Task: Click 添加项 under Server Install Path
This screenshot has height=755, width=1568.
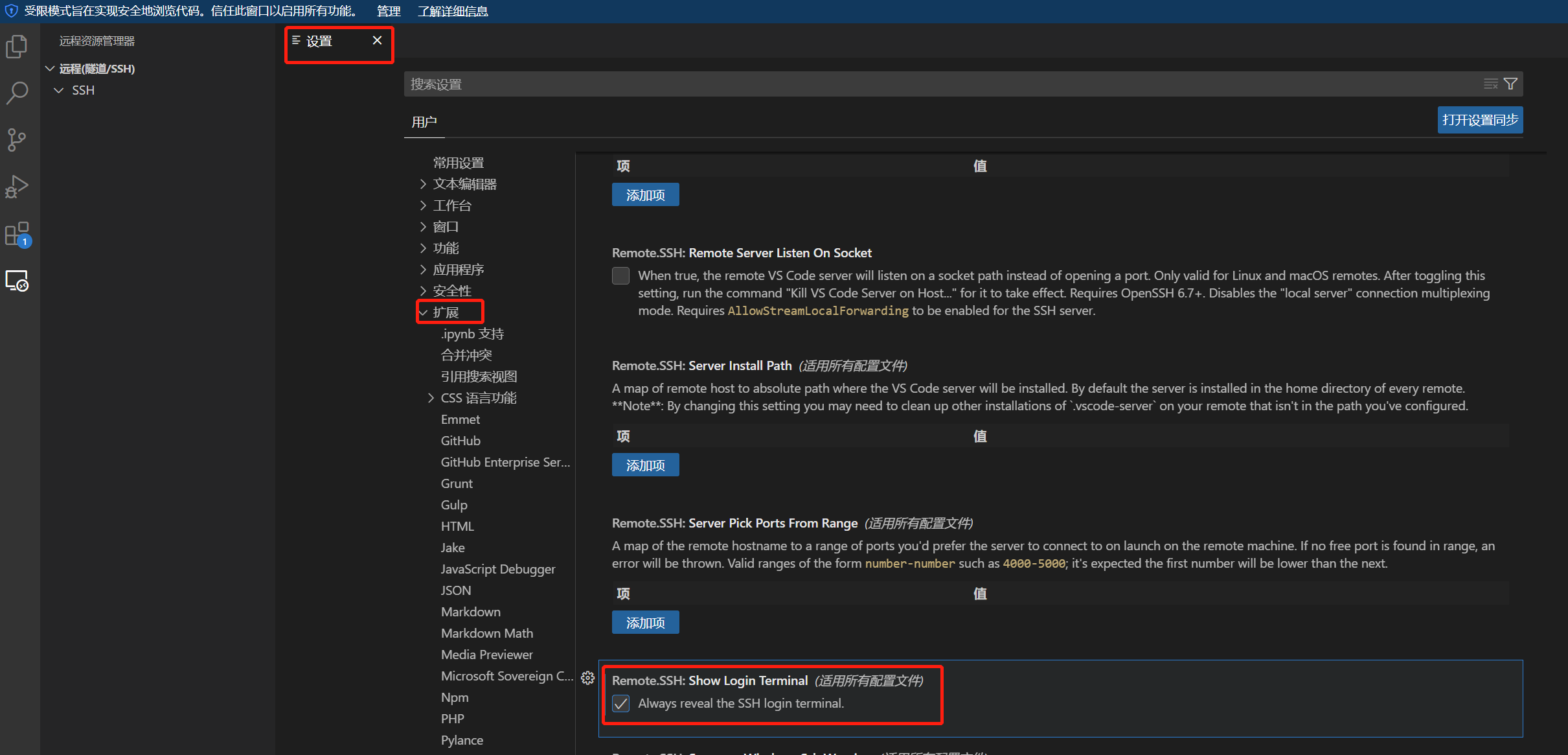Action: pos(645,465)
